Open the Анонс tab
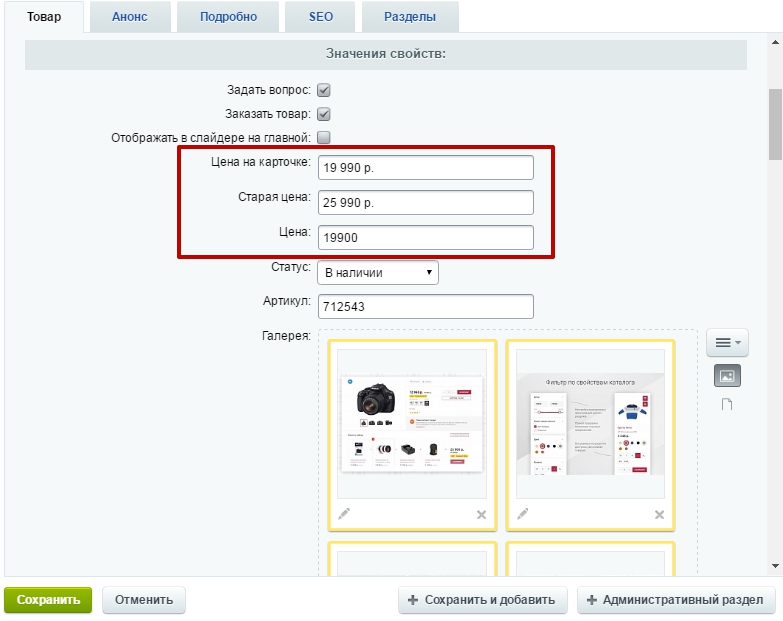783x621 pixels. [130, 17]
